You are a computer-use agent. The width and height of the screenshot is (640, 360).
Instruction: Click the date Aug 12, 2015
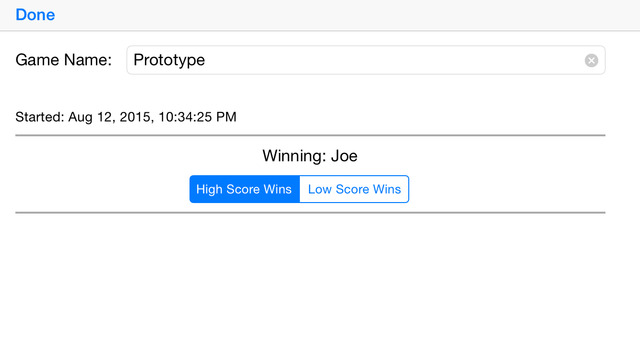tap(109, 117)
